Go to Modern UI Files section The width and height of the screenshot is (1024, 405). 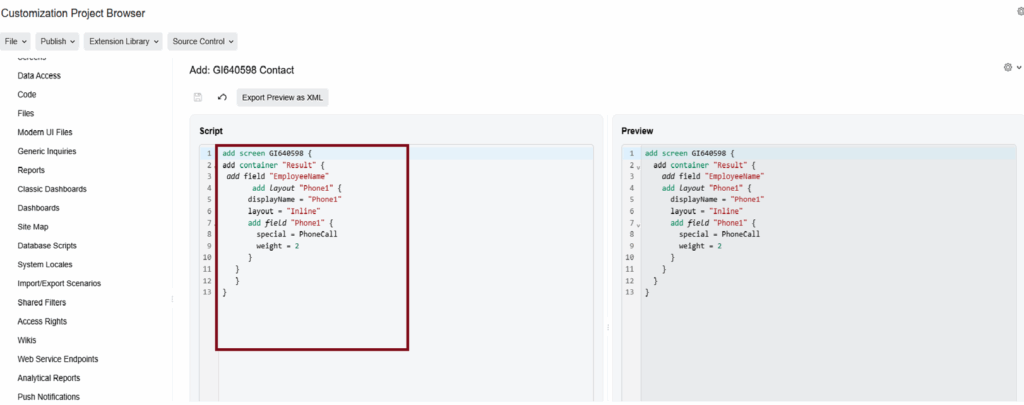tap(45, 132)
